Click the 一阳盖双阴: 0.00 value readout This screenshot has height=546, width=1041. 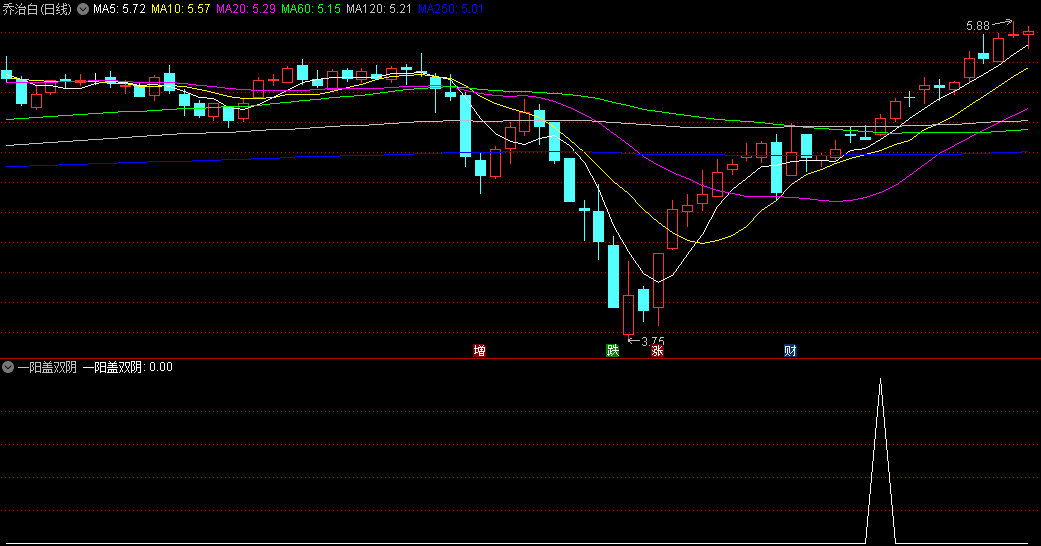click(x=127, y=367)
